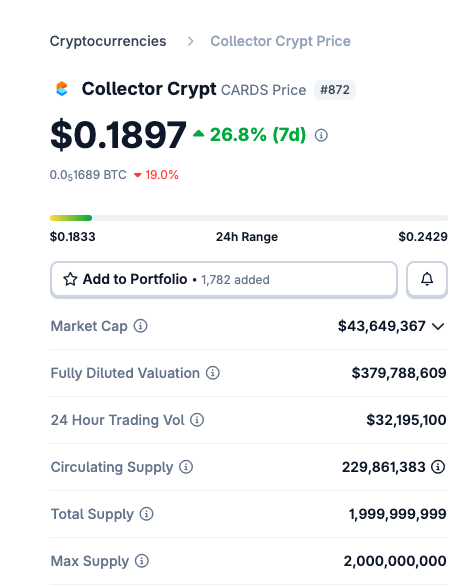
Task: Click the breadcrumb chevron separator
Action: [191, 41]
